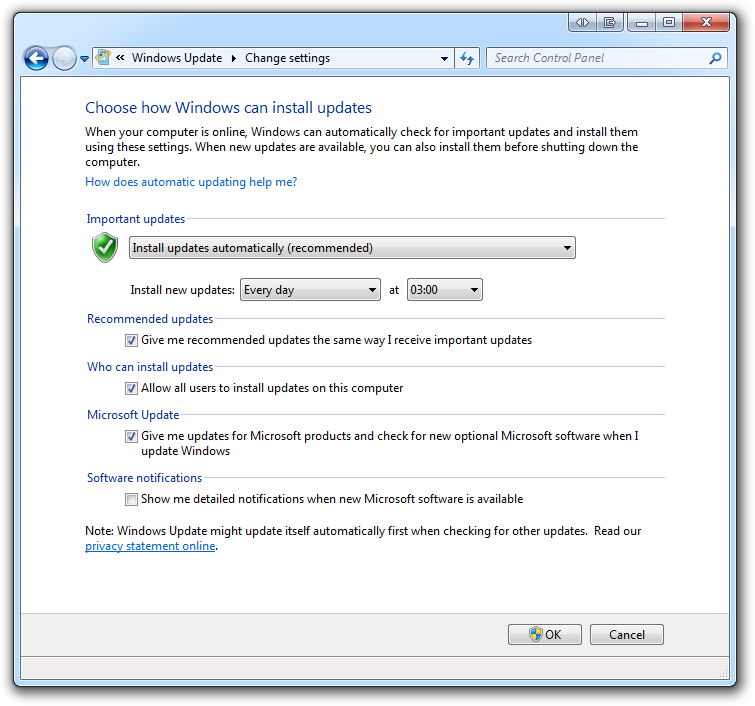The image size is (755, 706).
Task: Click 'Choose how Windows can install updates' heading
Action: click(x=228, y=108)
